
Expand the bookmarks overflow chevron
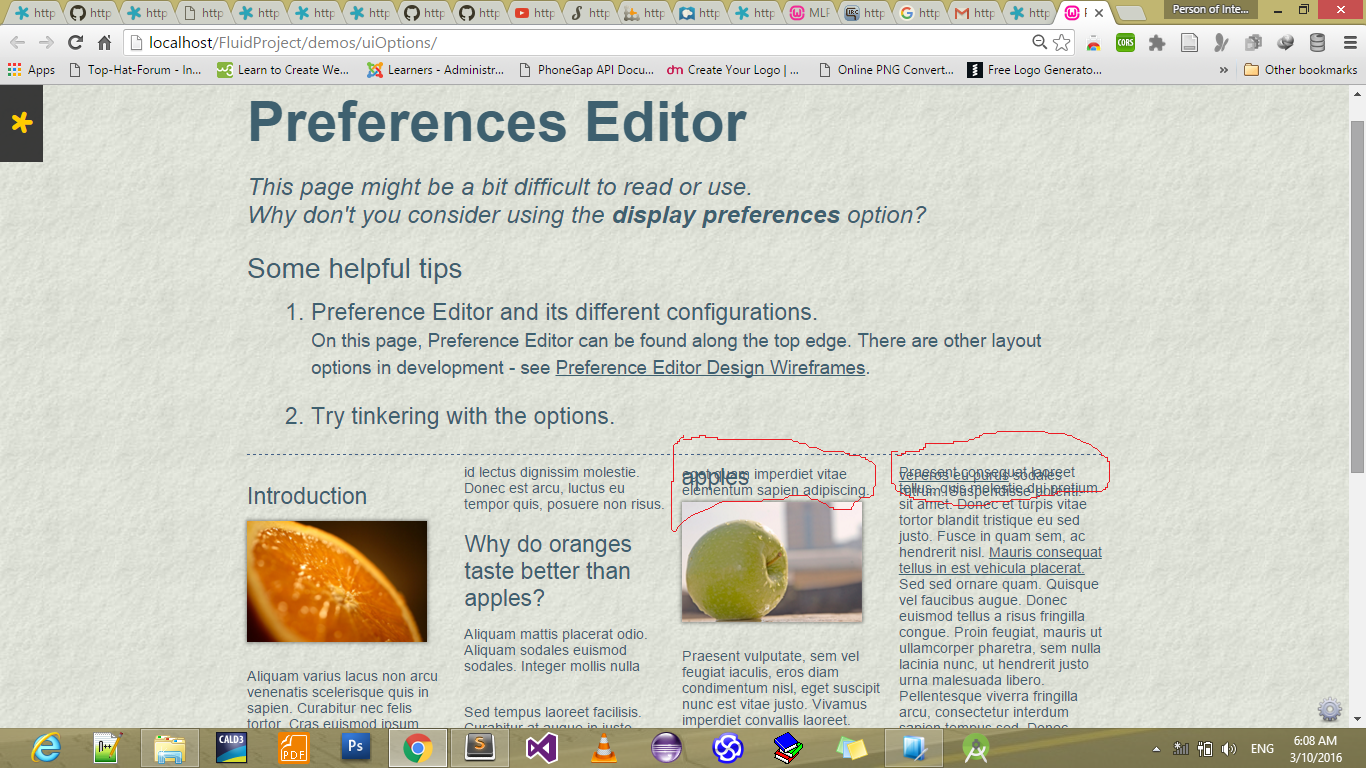tap(1223, 70)
